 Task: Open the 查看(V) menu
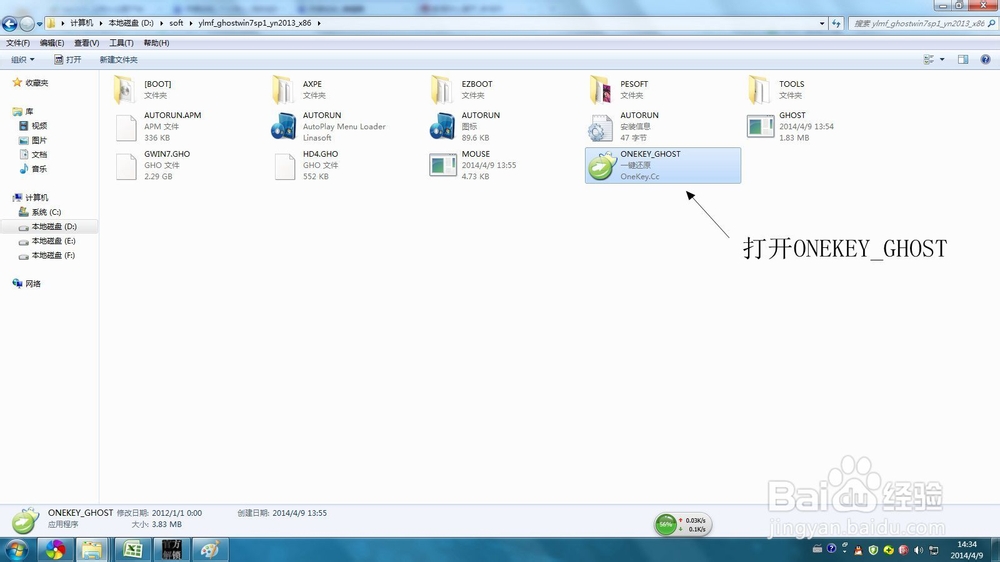point(86,43)
